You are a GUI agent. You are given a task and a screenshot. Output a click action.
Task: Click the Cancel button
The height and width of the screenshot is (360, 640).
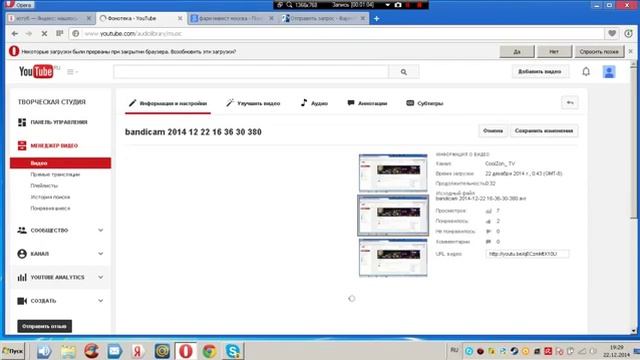coord(493,131)
